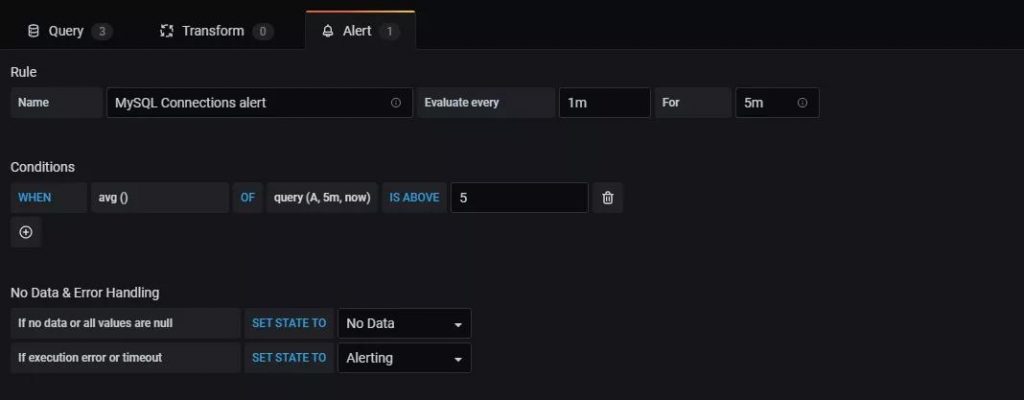
Task: Click the WHEN condition operator
Action: pyautogui.click(x=49, y=197)
